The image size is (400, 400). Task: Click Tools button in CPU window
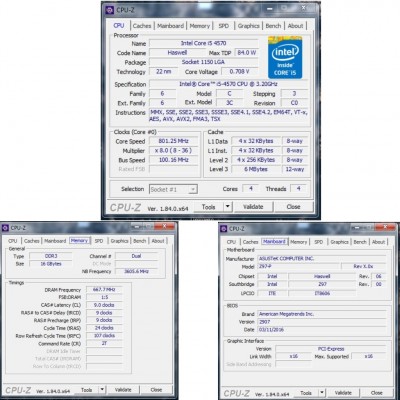(x=209, y=207)
